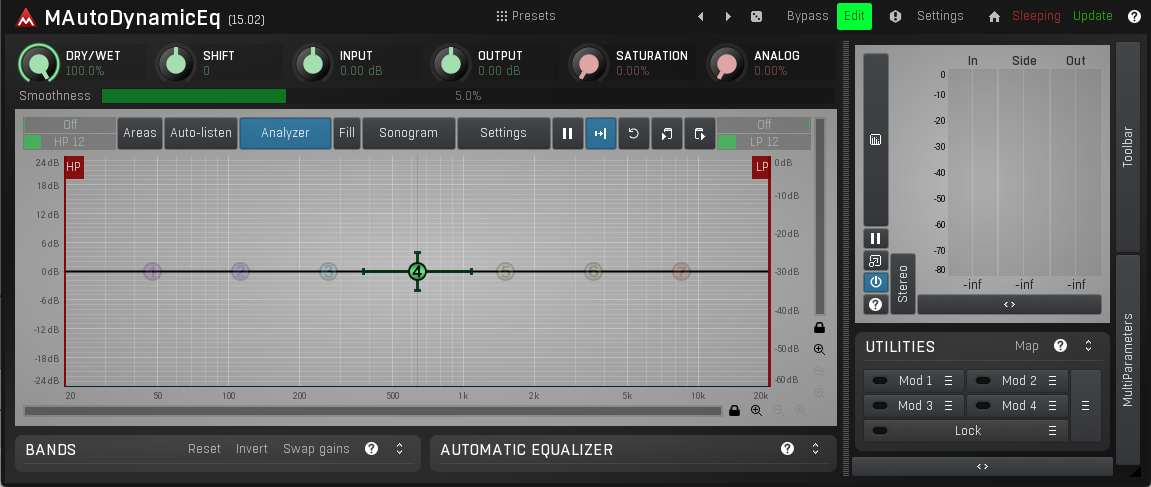Toggle the Analyzer button
Screen dimensions: 1151x487
(286, 133)
